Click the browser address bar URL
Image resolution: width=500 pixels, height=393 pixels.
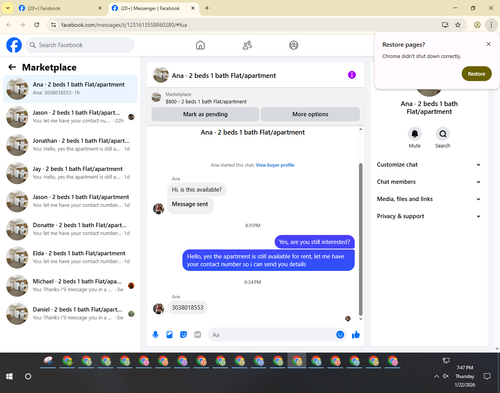click(x=124, y=25)
